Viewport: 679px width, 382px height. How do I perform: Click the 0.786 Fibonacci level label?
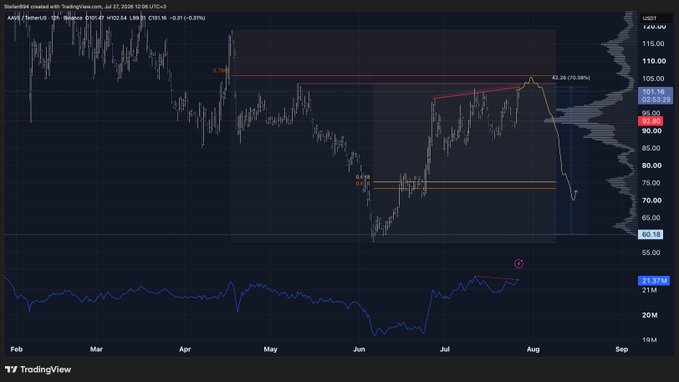click(220, 71)
